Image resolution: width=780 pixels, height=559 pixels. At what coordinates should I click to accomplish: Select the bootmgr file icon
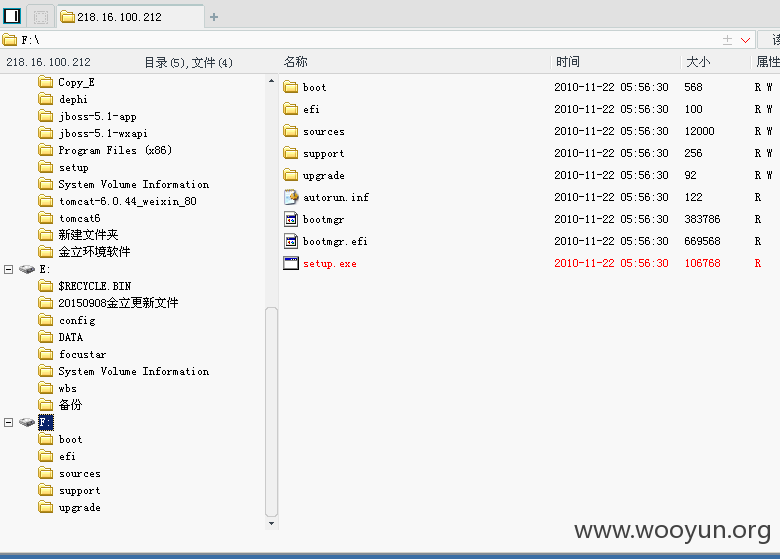(291, 219)
